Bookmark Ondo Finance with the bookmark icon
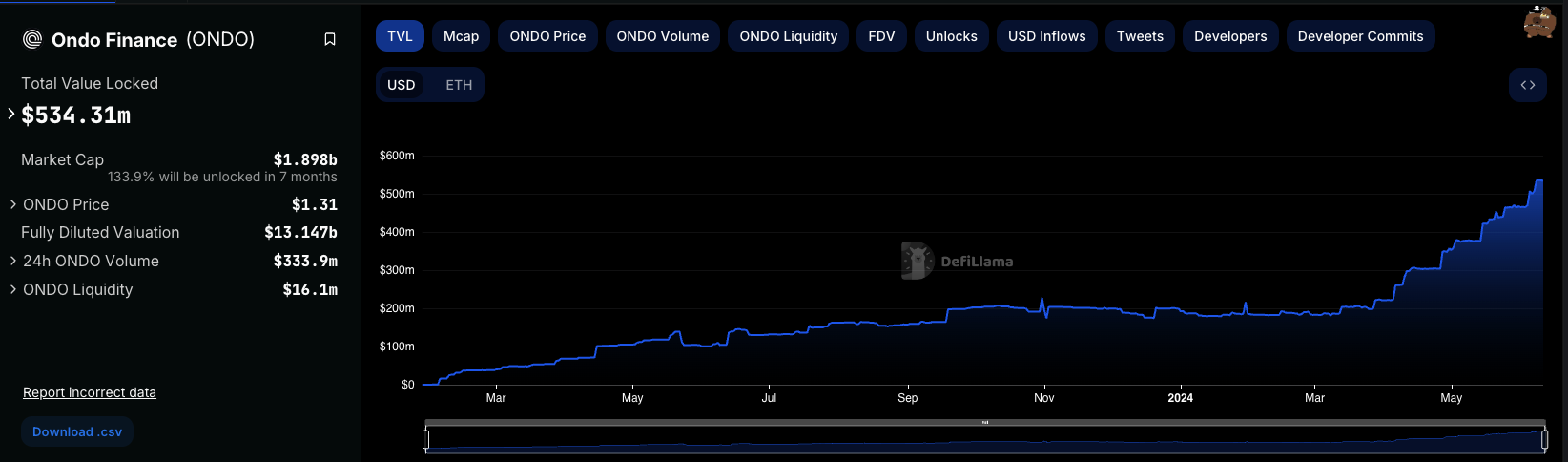 coord(330,39)
